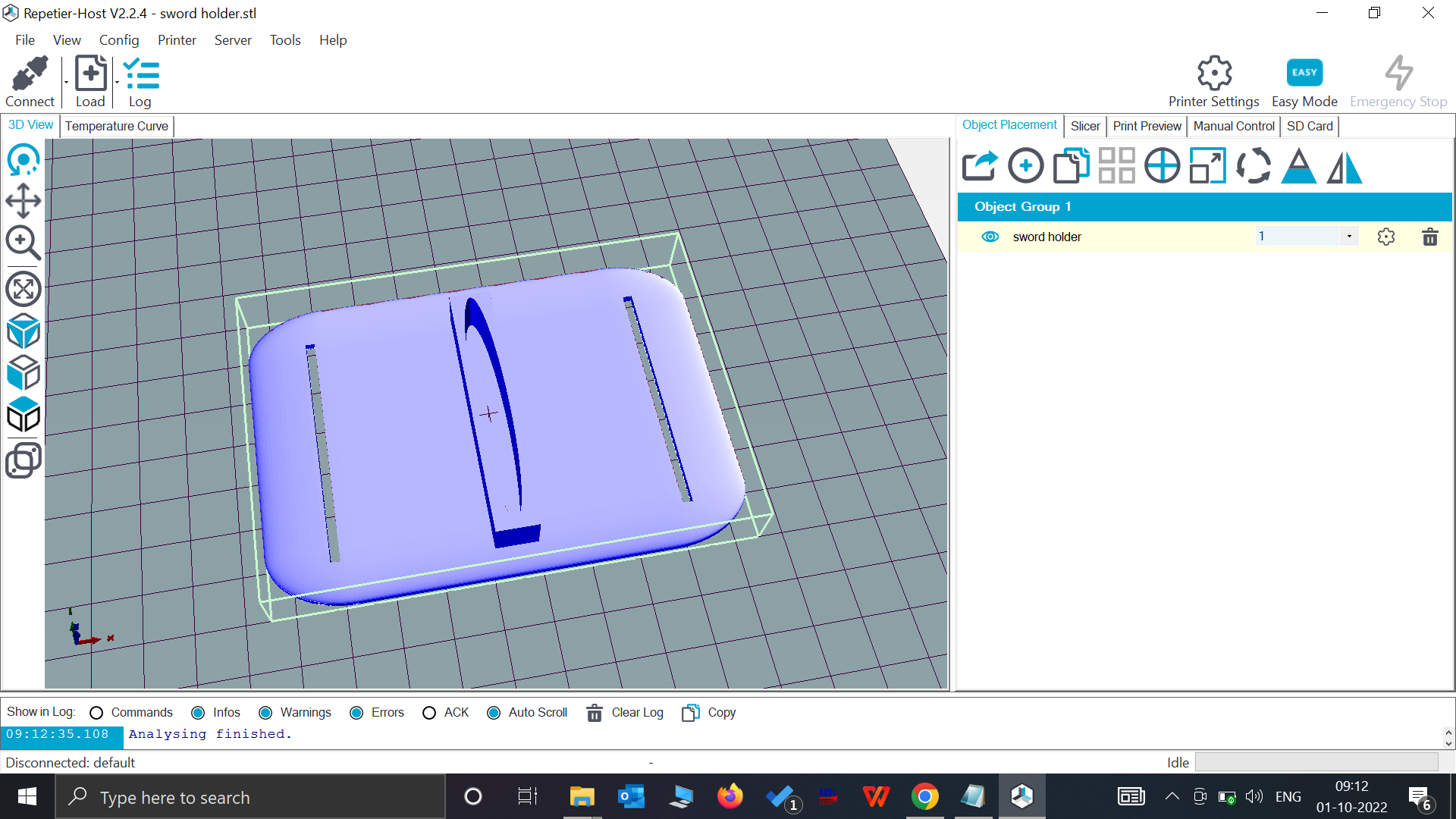Open the copies count dropdown

pos(1348,236)
